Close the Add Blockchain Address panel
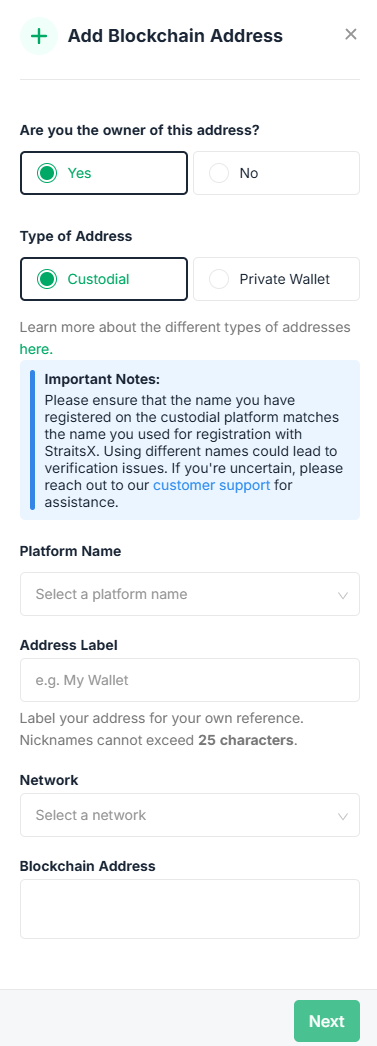 tap(350, 34)
